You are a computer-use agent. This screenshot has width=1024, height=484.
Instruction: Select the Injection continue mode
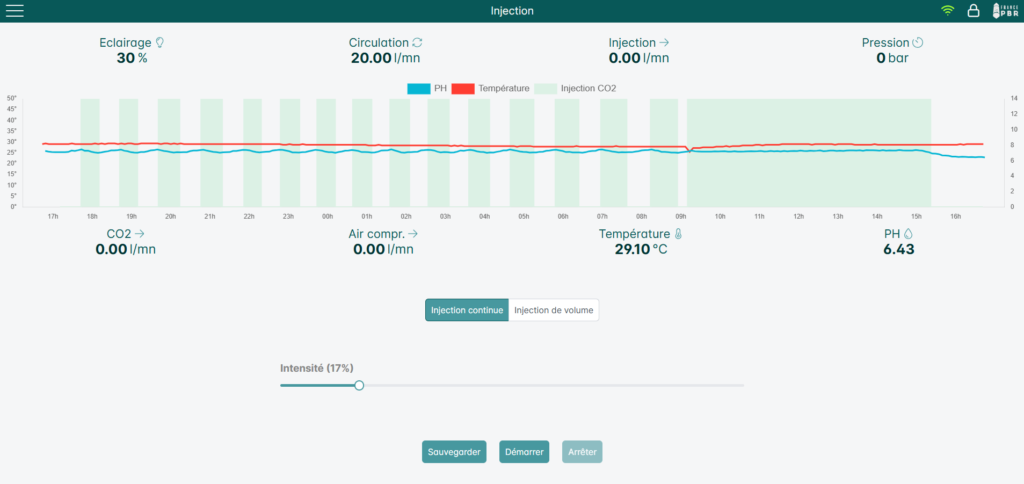tap(467, 310)
